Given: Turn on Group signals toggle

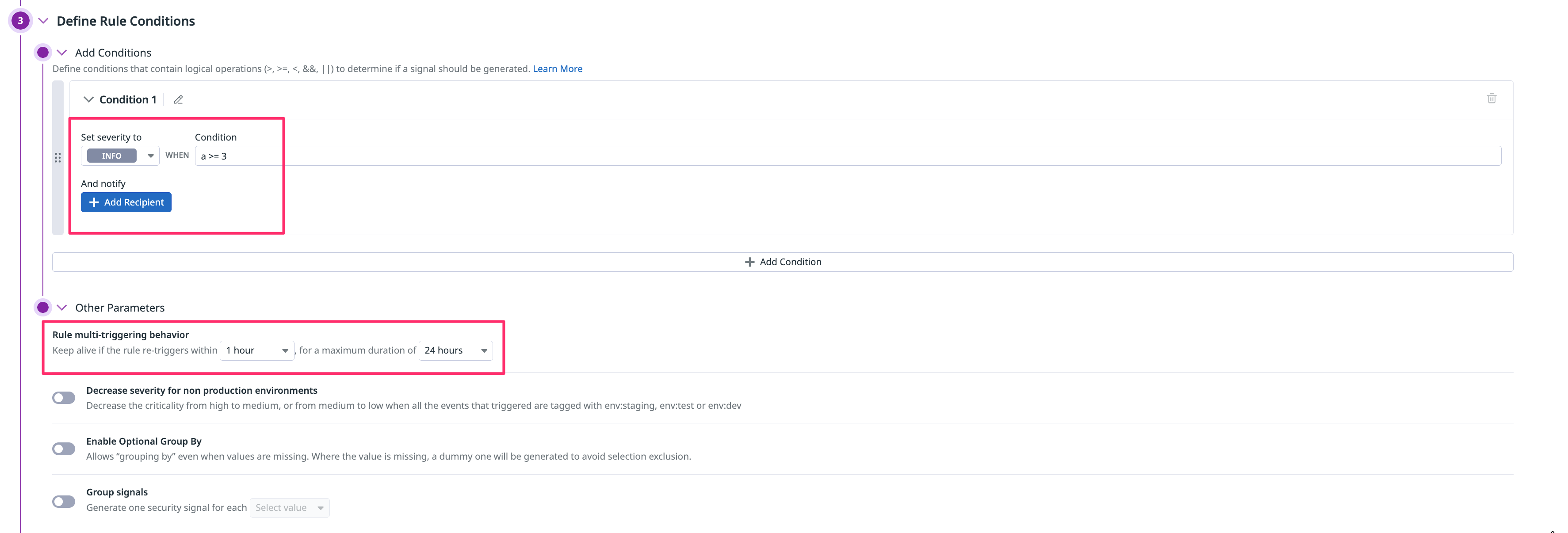Looking at the screenshot, I should point(63,501).
